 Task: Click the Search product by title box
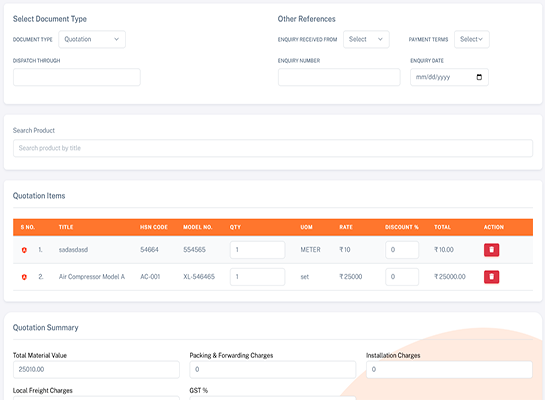pos(272,148)
